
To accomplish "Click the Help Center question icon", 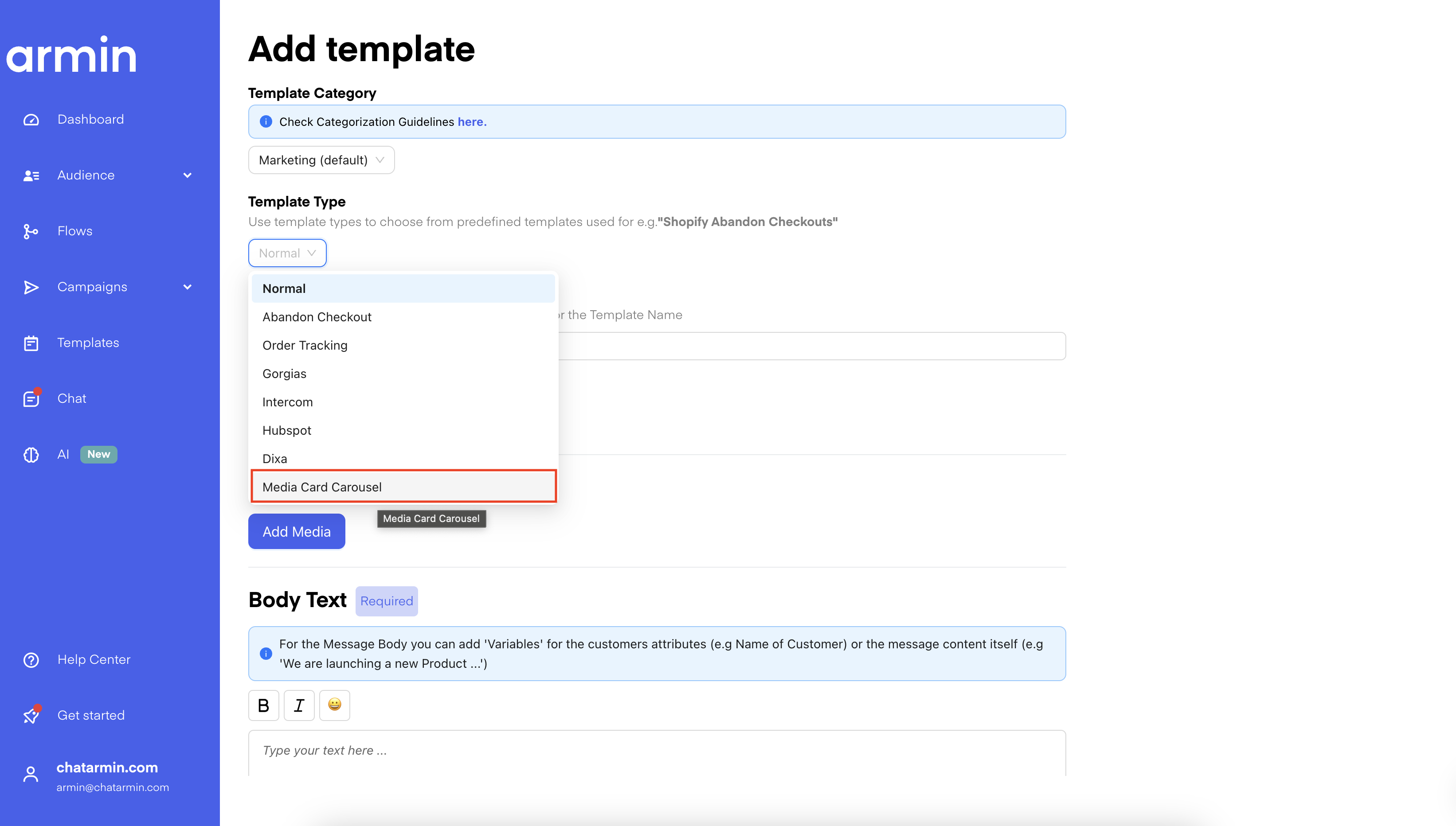I will tap(31, 660).
